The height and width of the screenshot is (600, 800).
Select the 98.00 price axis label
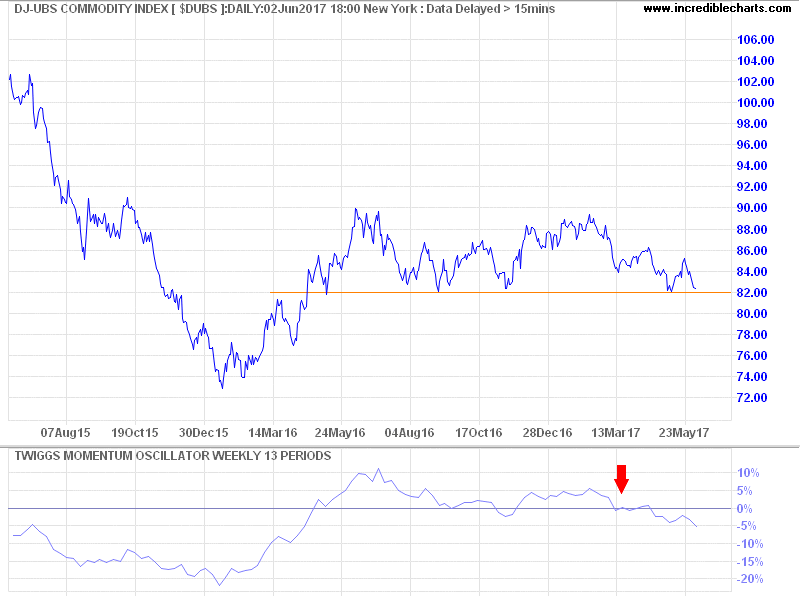[752, 124]
